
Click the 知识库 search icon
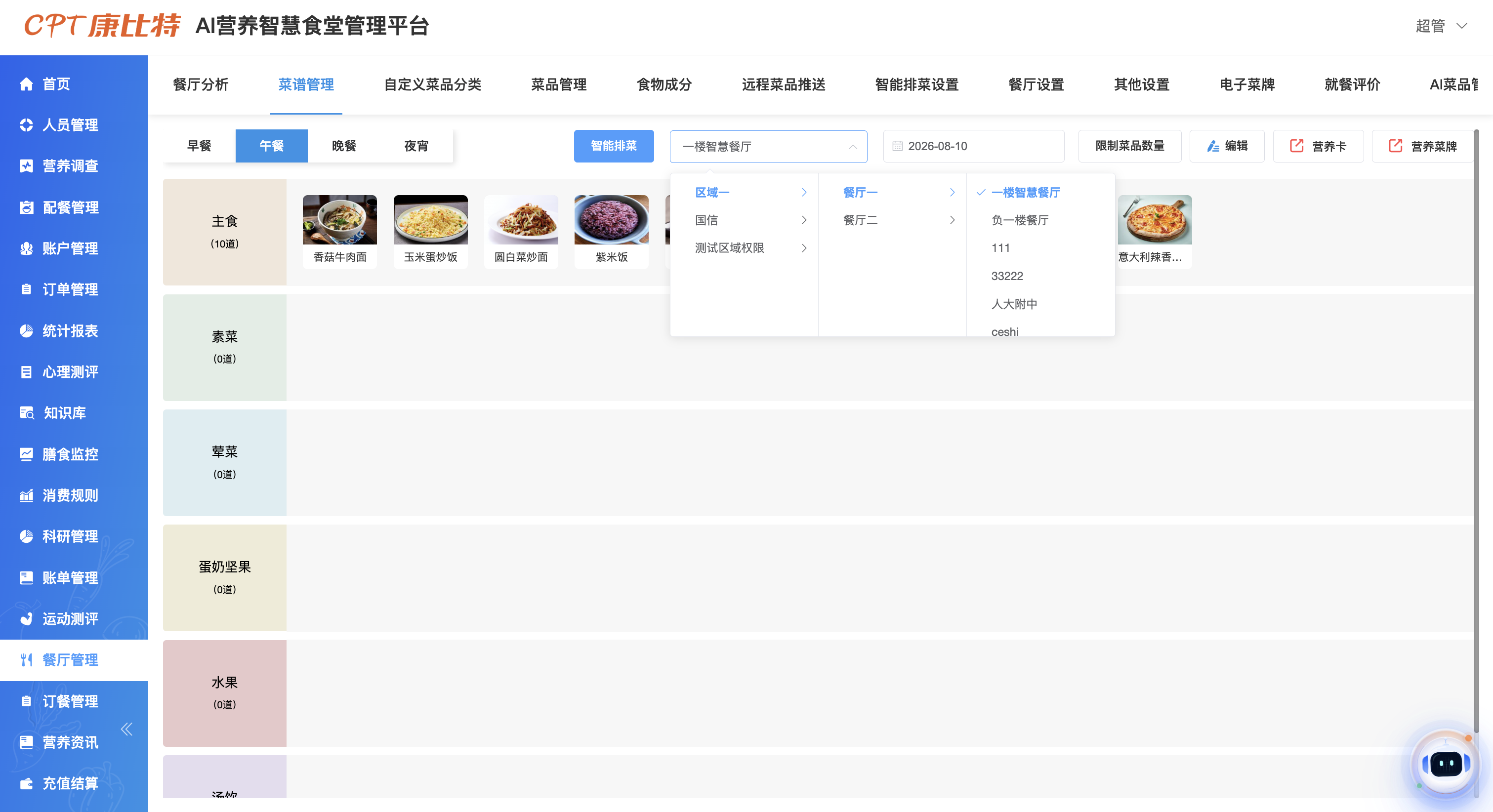27,413
